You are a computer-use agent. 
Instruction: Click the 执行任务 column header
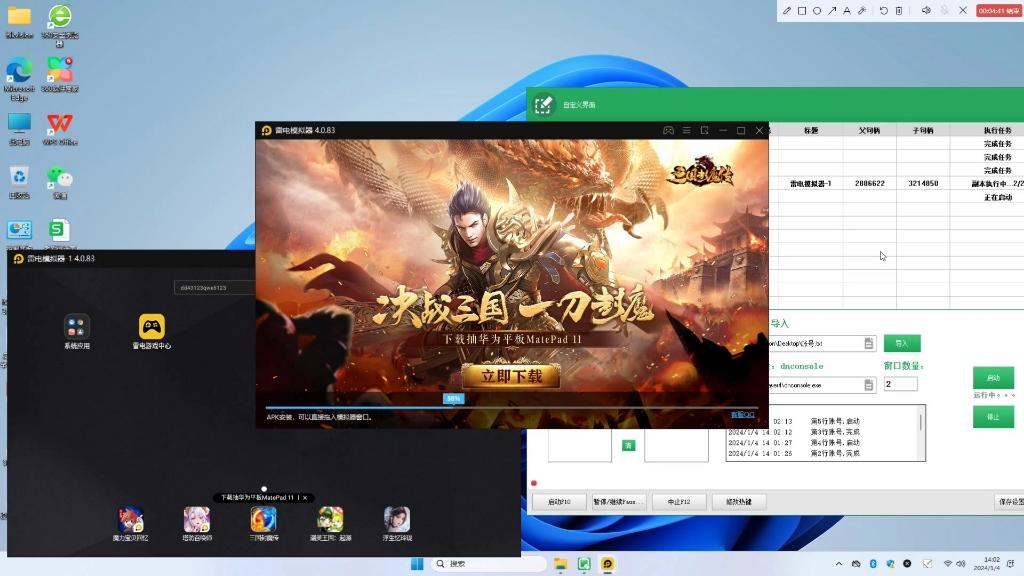(x=997, y=131)
